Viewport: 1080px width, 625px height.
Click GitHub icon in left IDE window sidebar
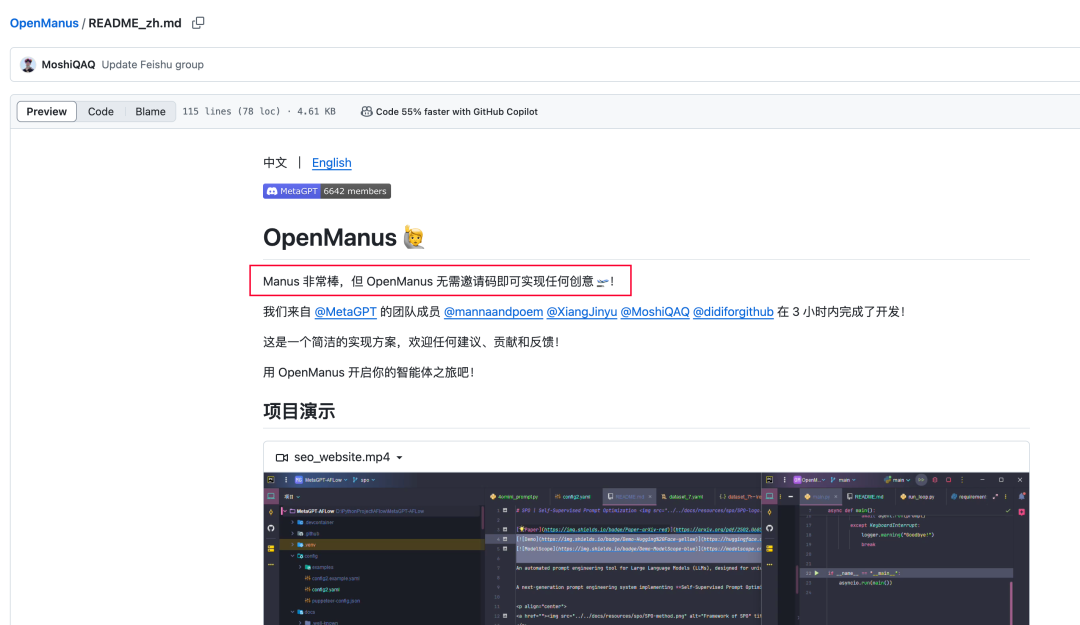[271, 528]
